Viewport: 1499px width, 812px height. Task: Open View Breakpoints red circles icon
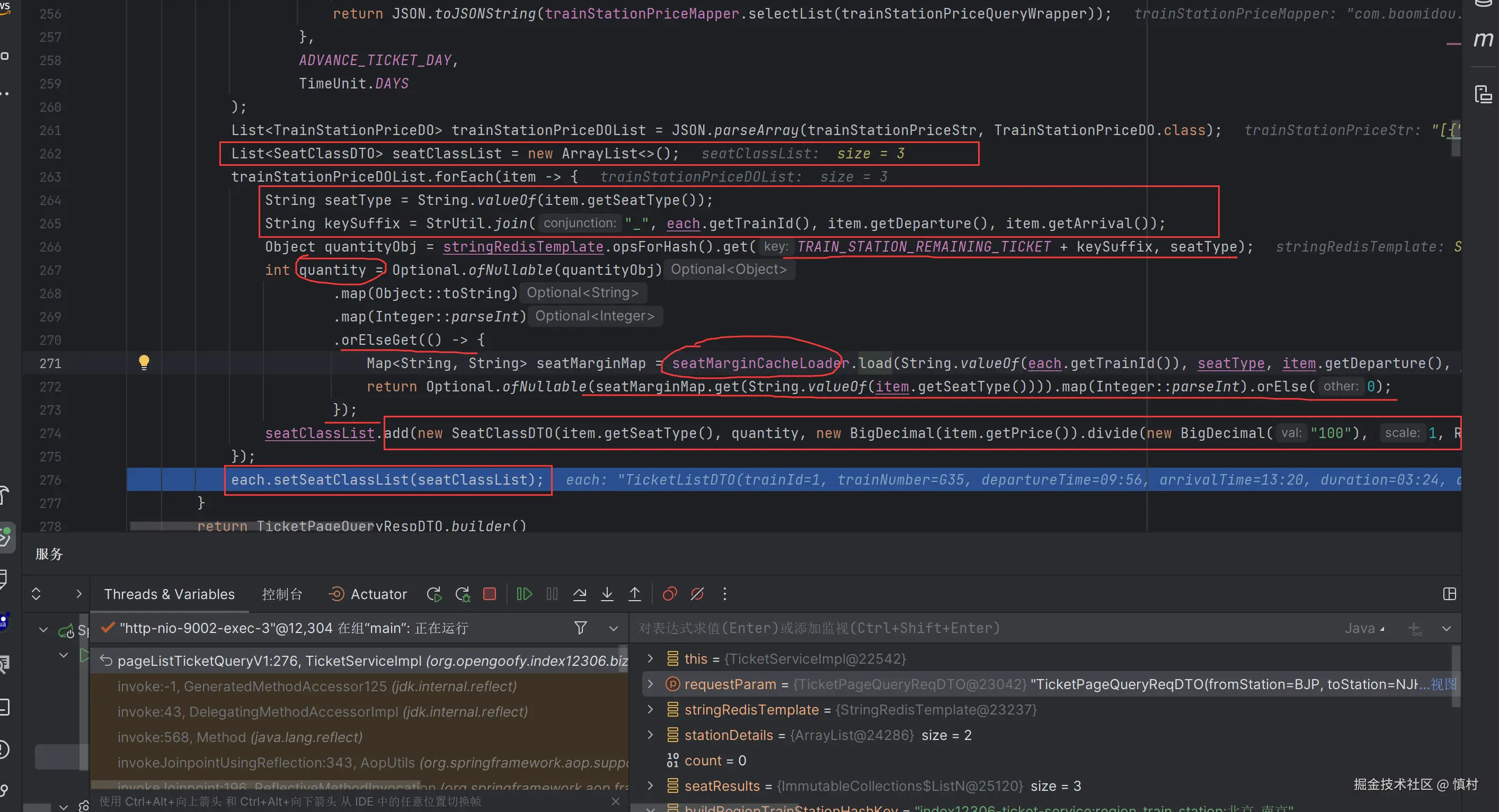point(670,594)
